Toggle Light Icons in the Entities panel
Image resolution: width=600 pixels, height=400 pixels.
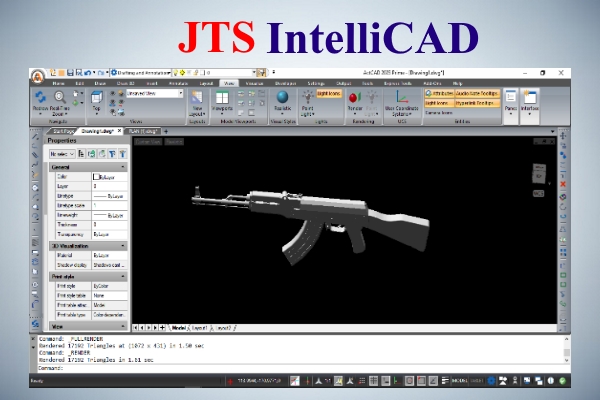(x=439, y=103)
